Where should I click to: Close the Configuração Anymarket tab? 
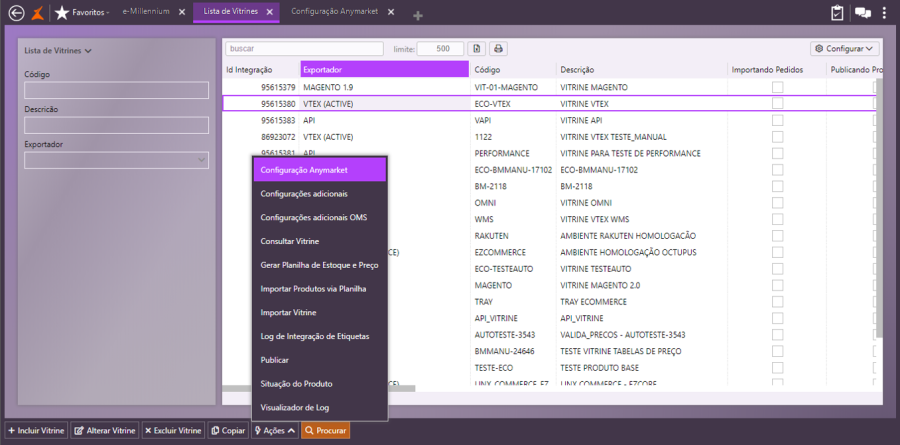391,12
